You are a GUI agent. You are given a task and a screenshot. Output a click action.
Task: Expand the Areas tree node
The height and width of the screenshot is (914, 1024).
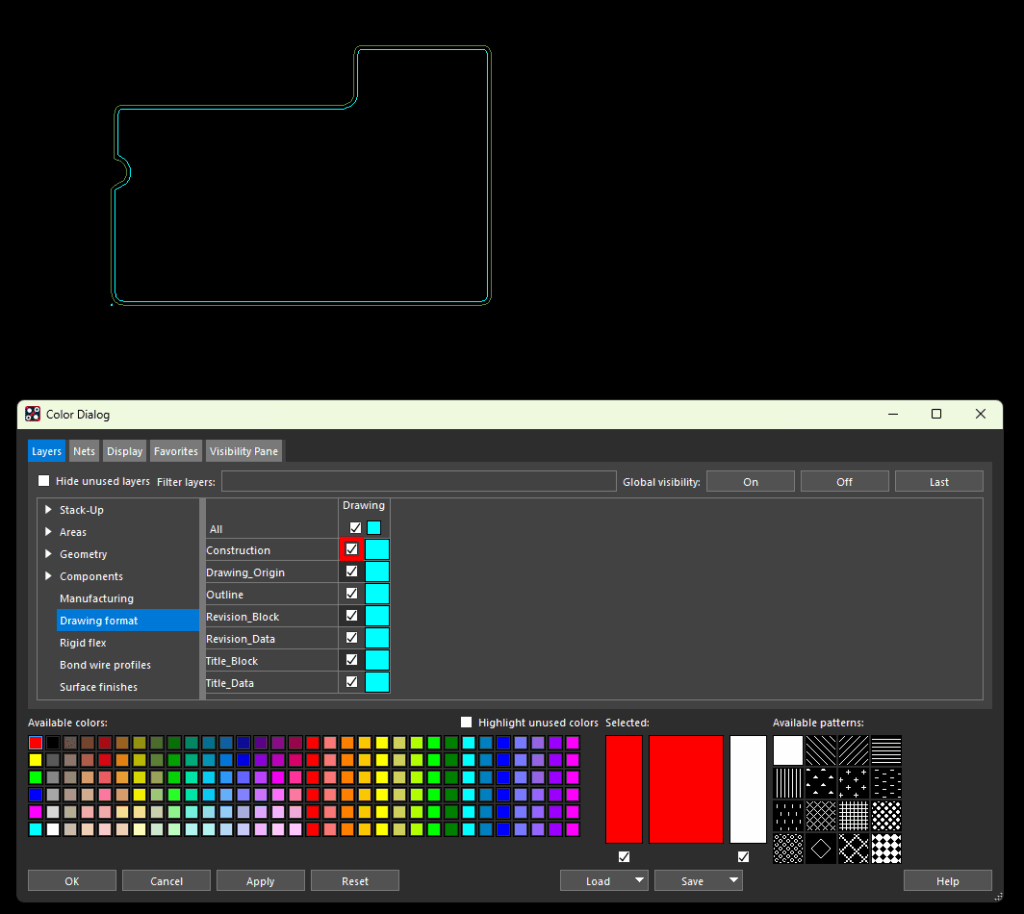(x=48, y=531)
